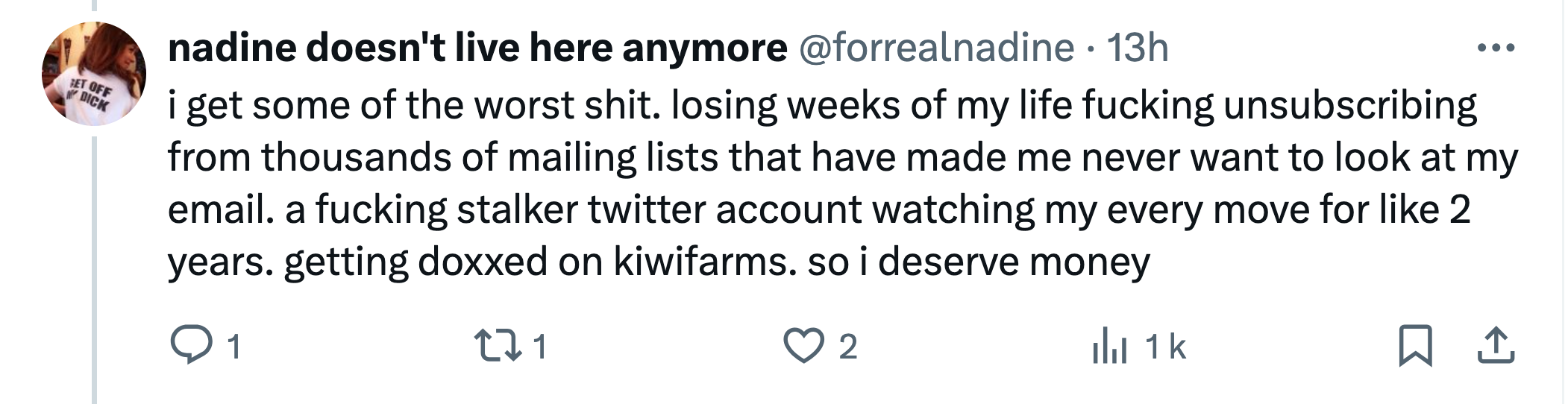Click the 13h timestamp to open tweet

click(x=1137, y=48)
